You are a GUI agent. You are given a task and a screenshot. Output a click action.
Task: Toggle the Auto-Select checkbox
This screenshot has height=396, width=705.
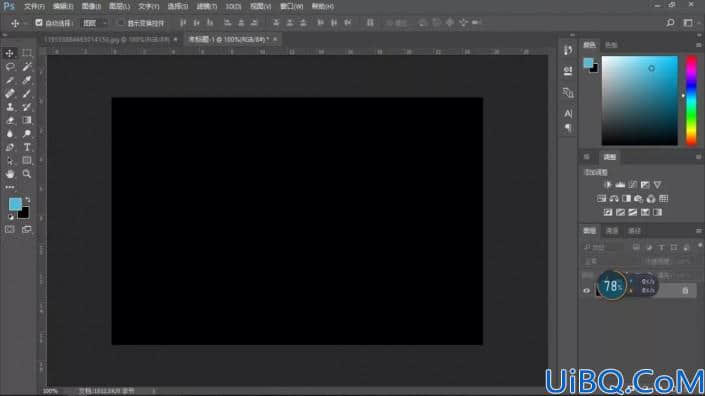coord(39,23)
